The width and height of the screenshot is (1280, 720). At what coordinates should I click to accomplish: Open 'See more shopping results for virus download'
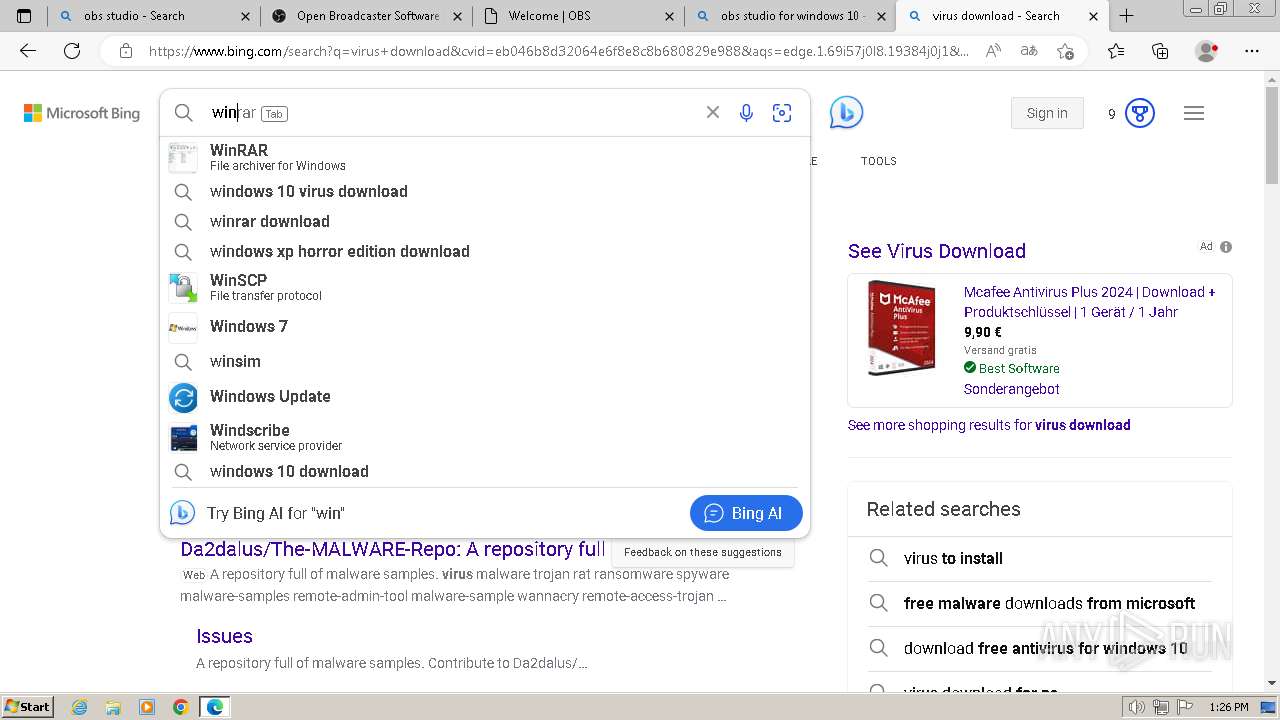point(989,425)
